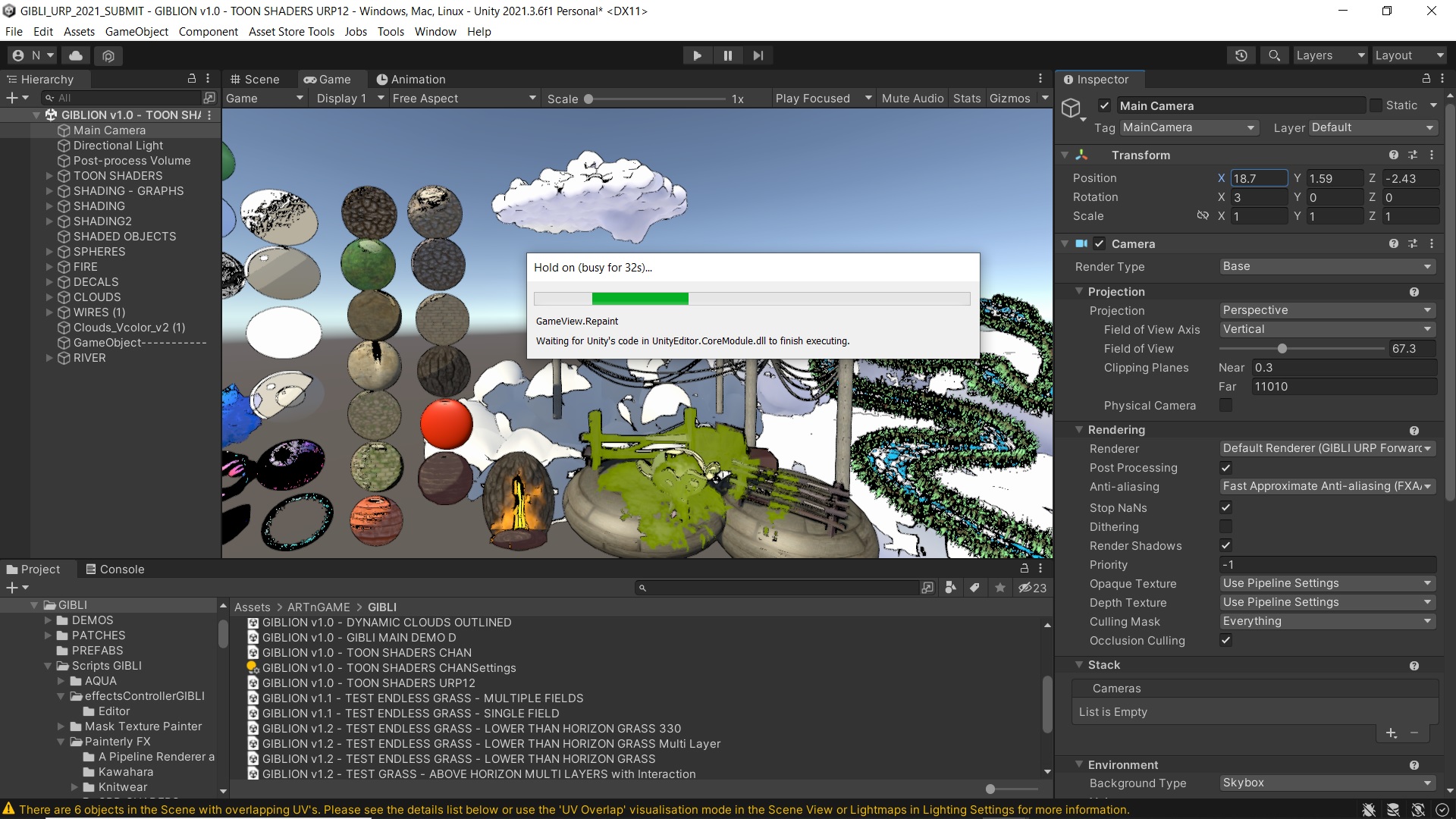
Task: Toggle Stop NaNs checkbox
Action: point(1225,507)
